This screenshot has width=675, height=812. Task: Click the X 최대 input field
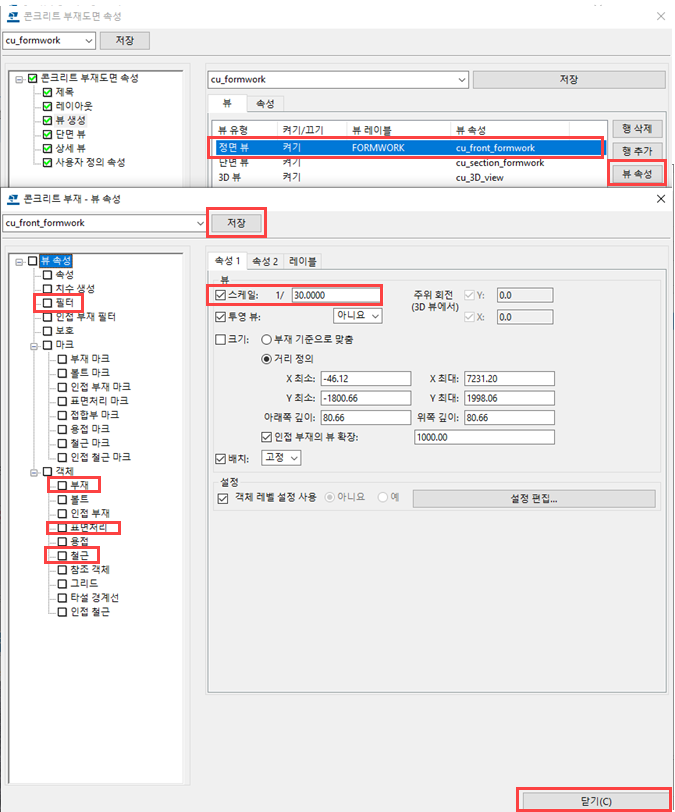pyautogui.click(x=509, y=379)
